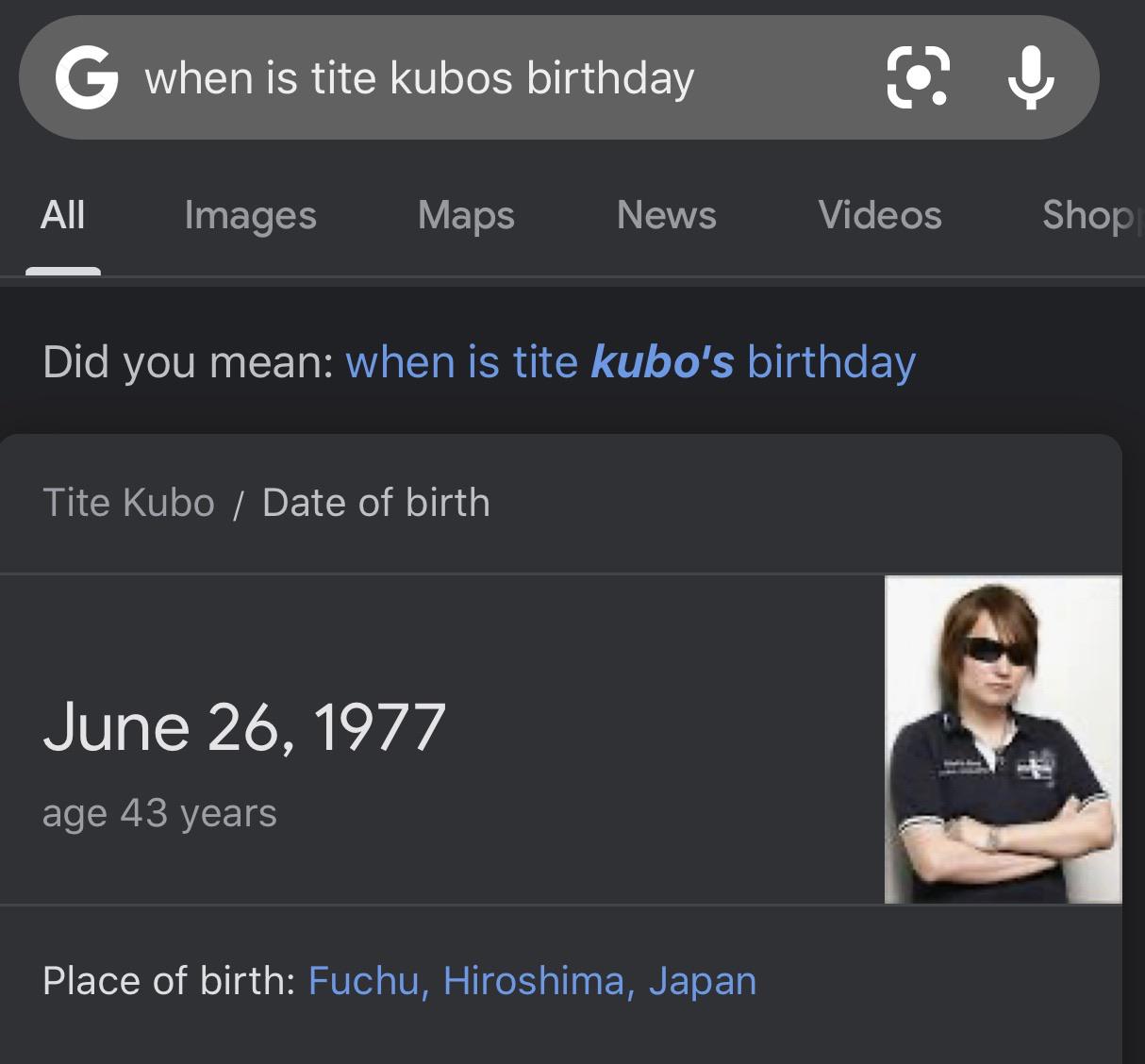Open the Videos tab
The image size is (1145, 1064).
coord(881,215)
